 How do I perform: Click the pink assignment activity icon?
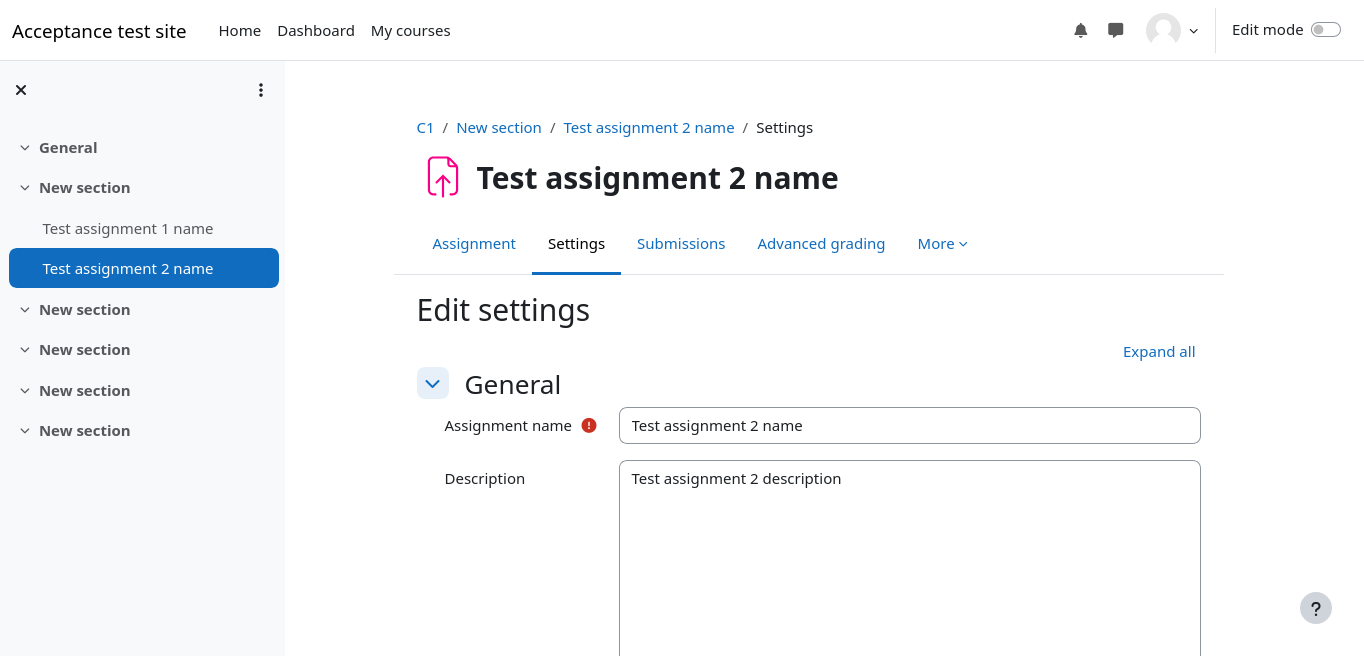(x=442, y=177)
